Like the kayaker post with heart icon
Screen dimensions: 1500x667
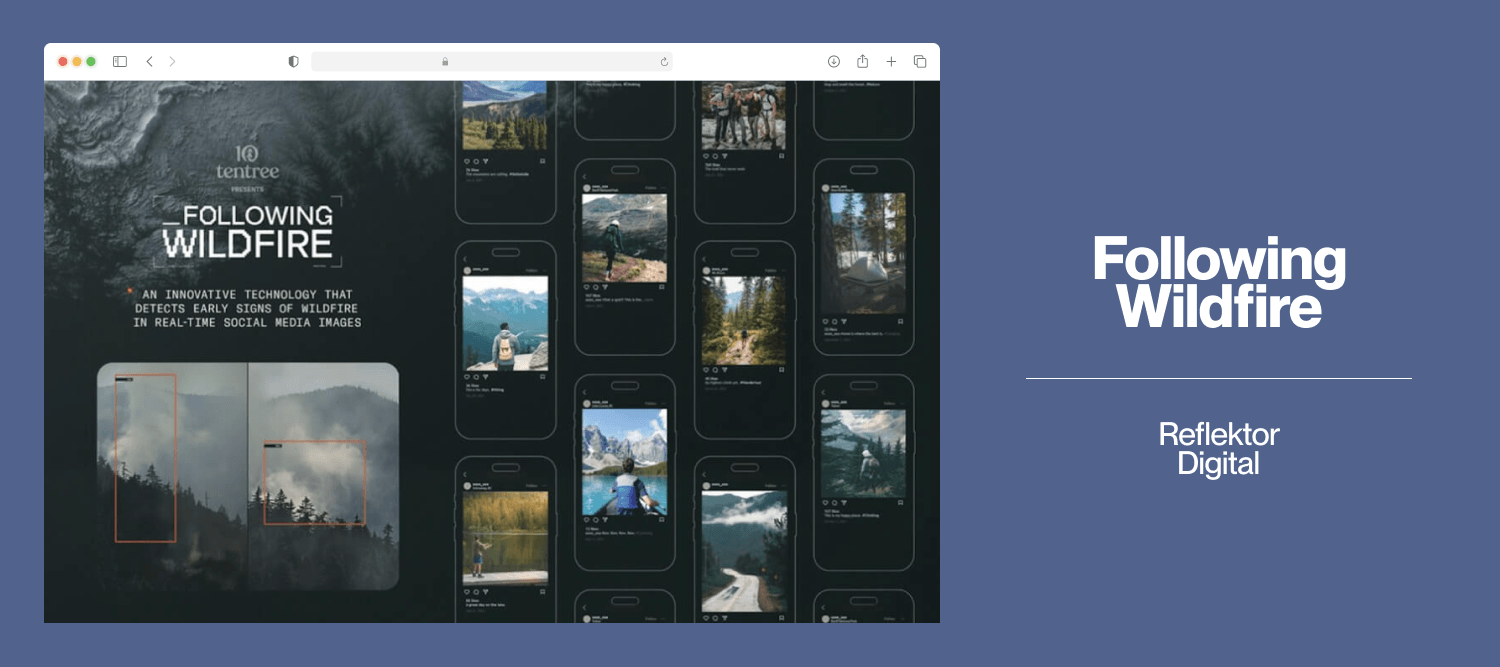click(x=586, y=520)
